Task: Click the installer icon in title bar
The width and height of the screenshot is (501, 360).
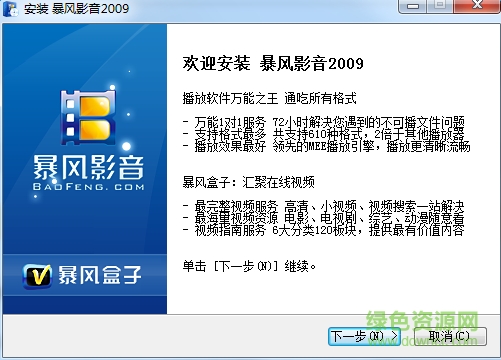Action: tap(10, 8)
